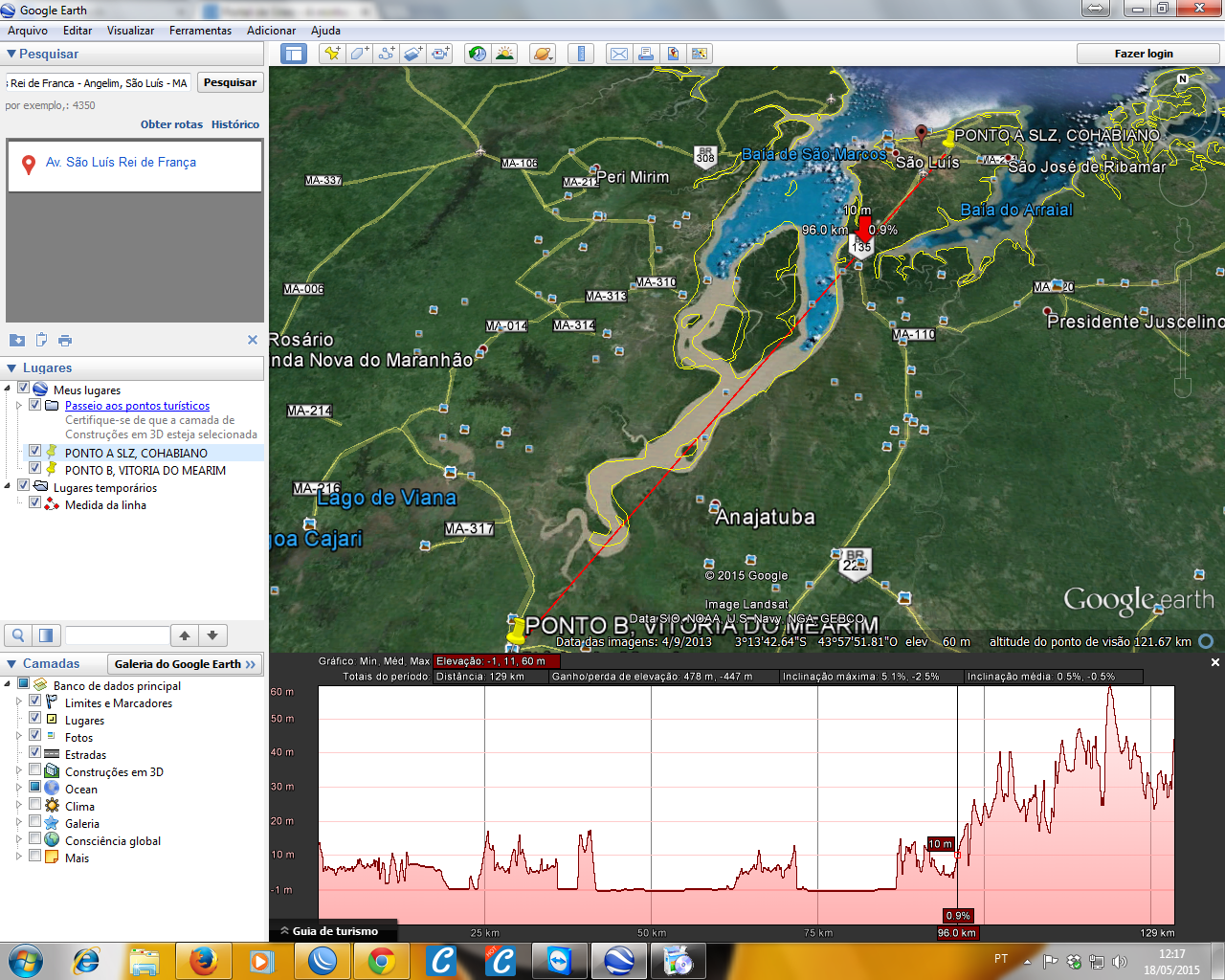Open the Adicionar menu
Image resolution: width=1225 pixels, height=980 pixels.
[271, 31]
